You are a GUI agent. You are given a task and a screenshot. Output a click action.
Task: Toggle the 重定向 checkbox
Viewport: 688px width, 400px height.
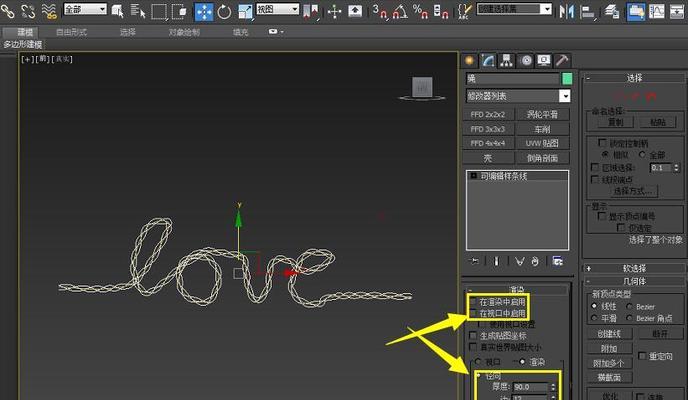pyautogui.click(x=642, y=356)
